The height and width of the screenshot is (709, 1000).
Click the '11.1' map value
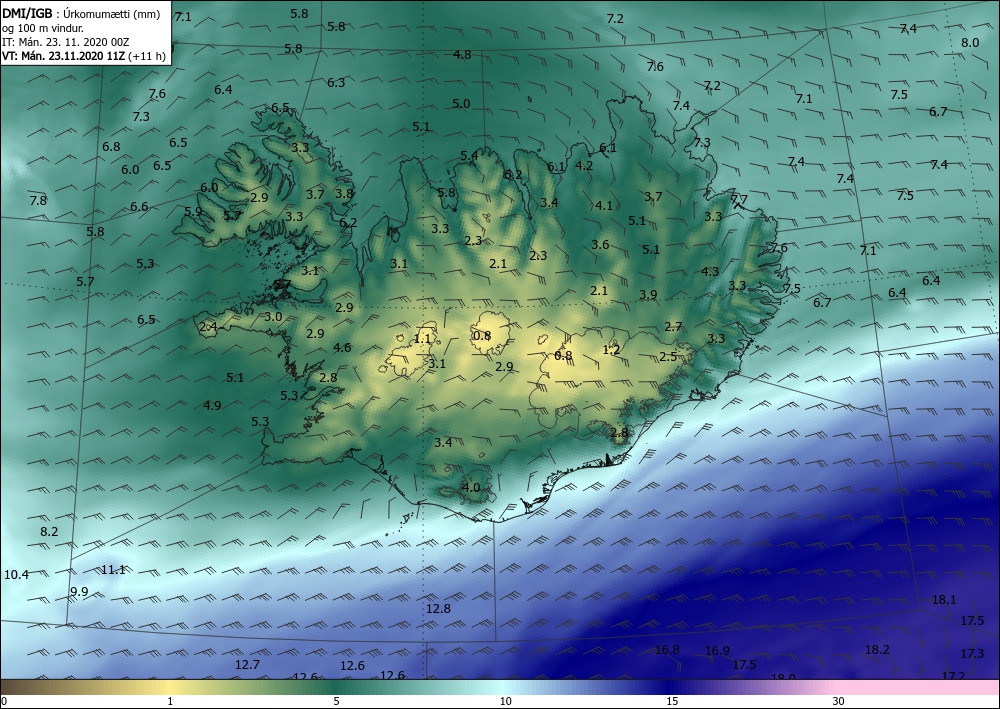(x=113, y=569)
